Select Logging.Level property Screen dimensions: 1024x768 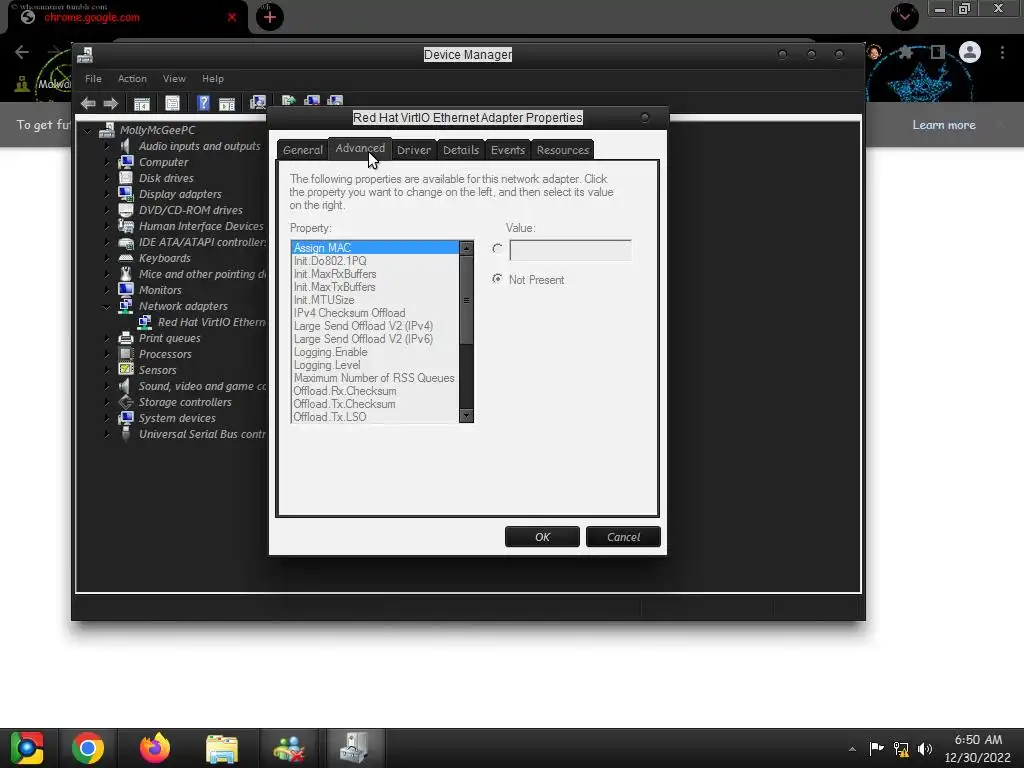pos(375,365)
